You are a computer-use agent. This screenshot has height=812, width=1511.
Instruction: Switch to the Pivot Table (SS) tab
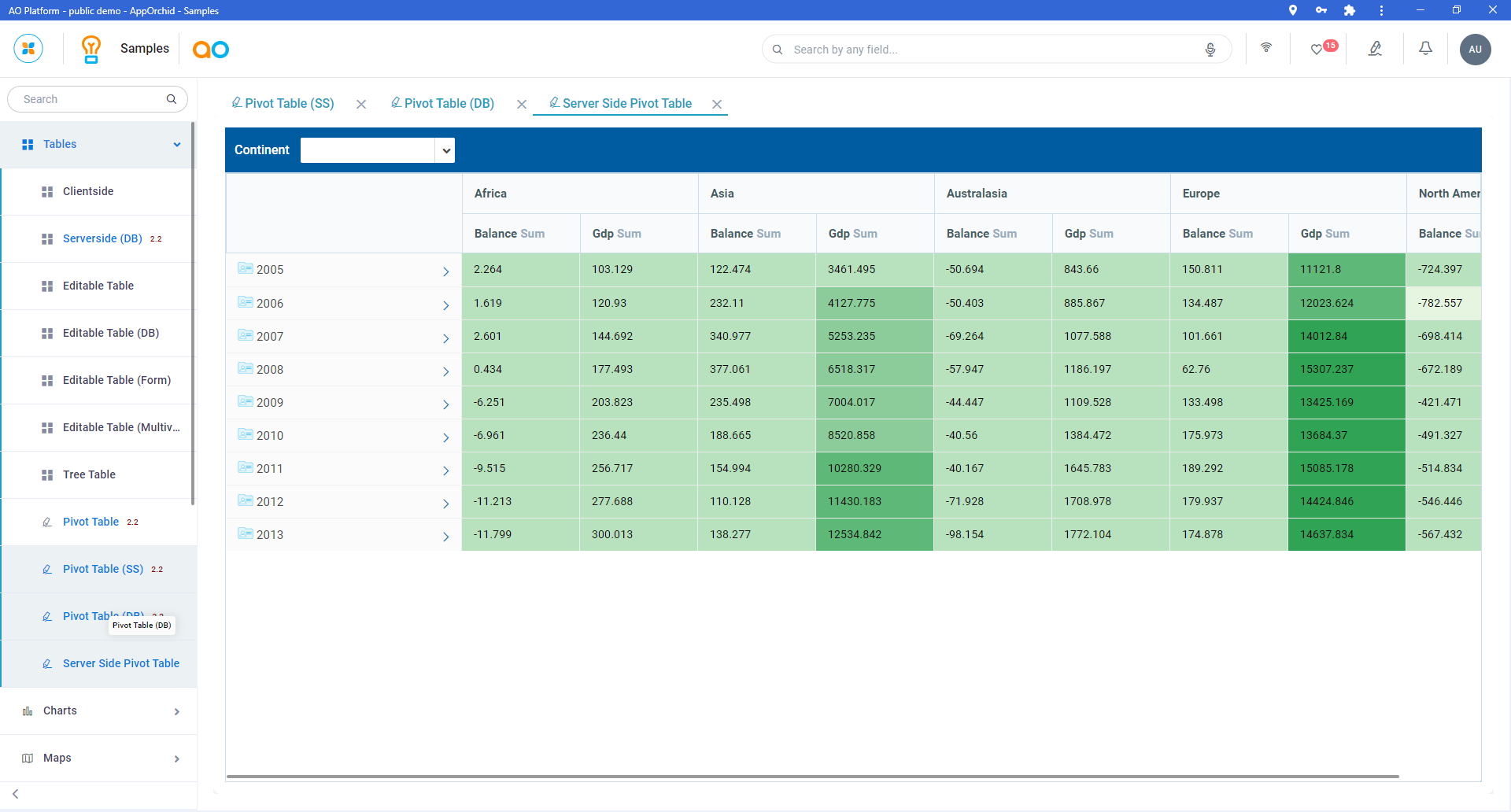(289, 104)
